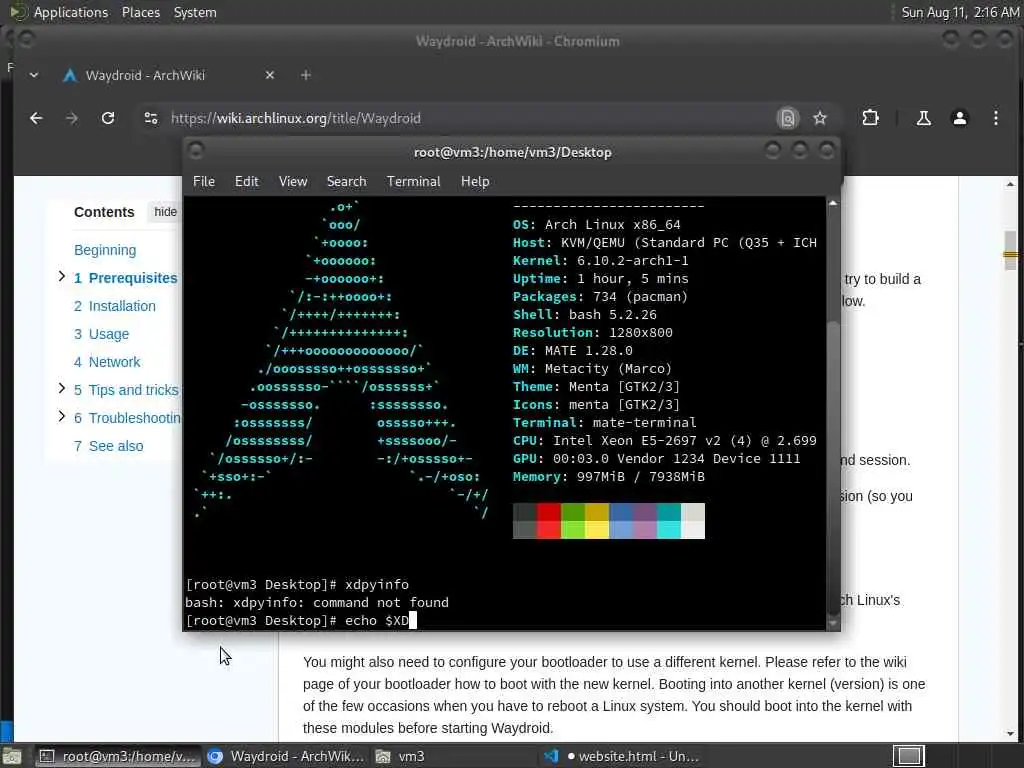This screenshot has height=768, width=1024.
Task: Open the terminal File menu
Action: click(204, 182)
